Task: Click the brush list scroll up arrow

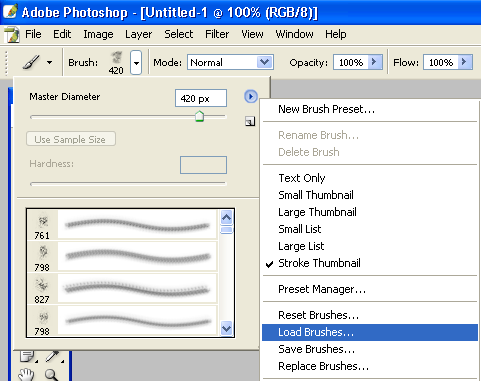Action: pyautogui.click(x=226, y=218)
